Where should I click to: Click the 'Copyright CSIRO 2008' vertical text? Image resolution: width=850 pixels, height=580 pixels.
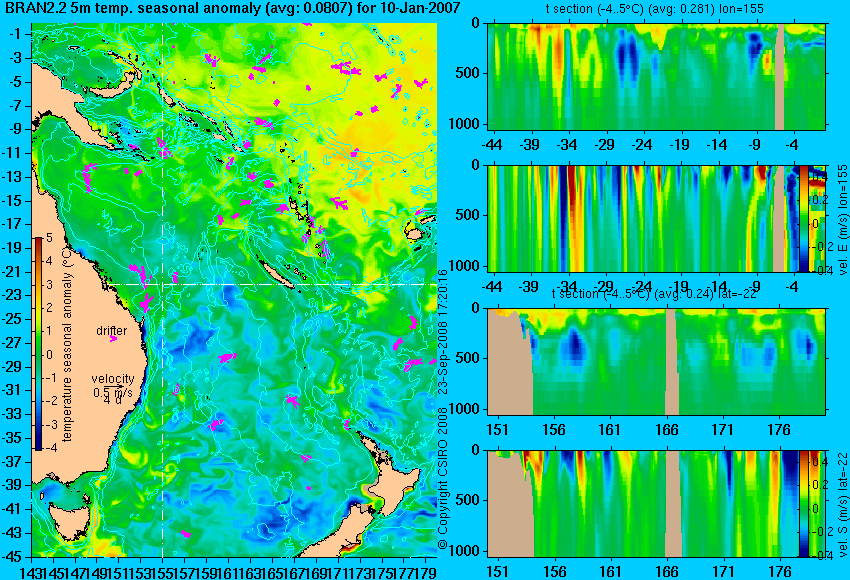point(443,473)
